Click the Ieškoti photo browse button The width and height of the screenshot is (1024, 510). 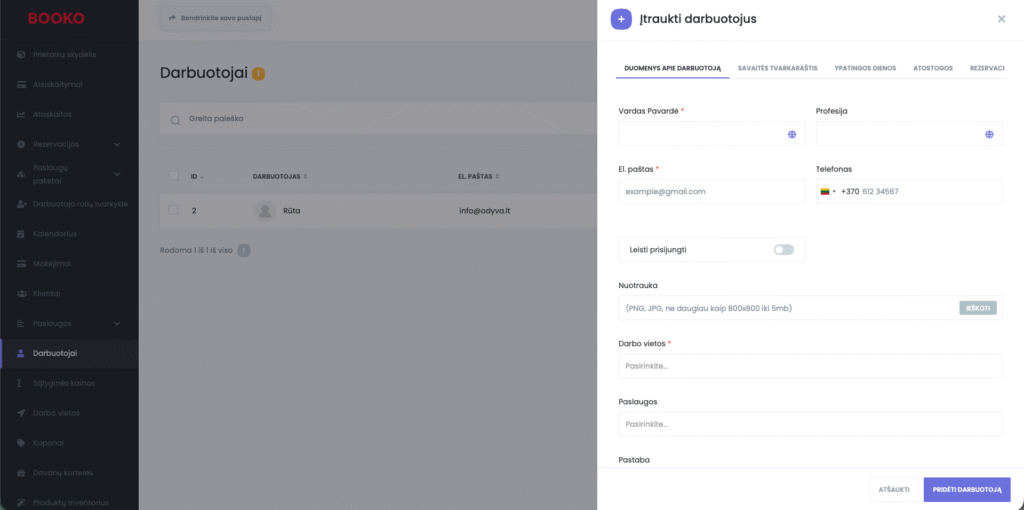point(978,308)
